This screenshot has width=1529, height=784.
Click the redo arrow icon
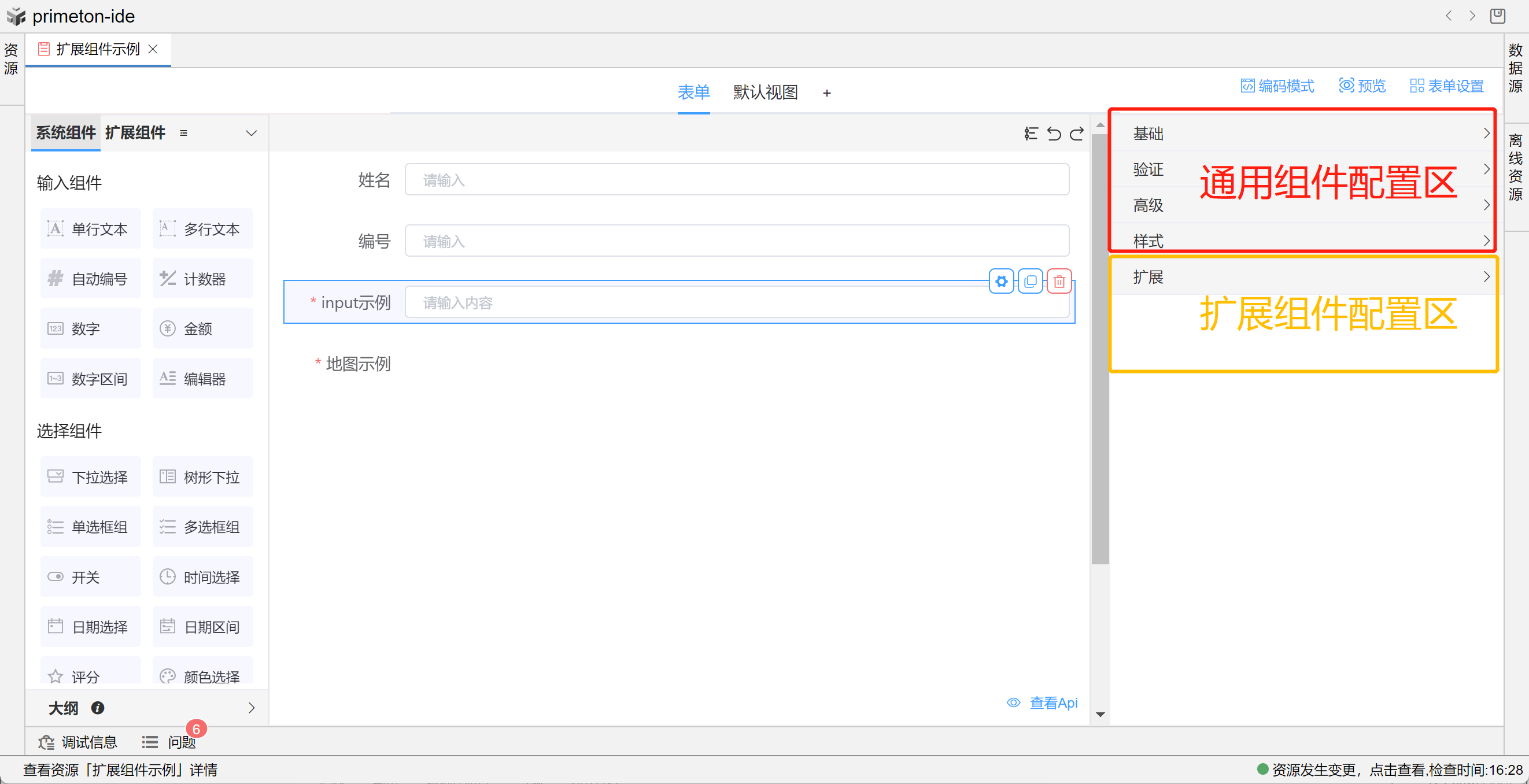[1076, 134]
